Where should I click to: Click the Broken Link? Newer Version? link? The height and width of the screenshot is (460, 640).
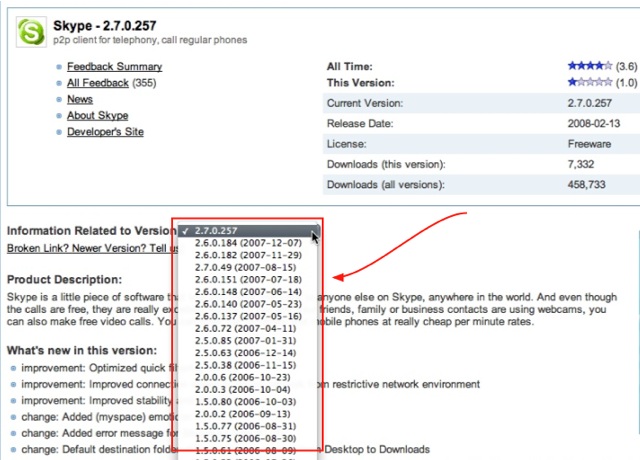click(93, 248)
